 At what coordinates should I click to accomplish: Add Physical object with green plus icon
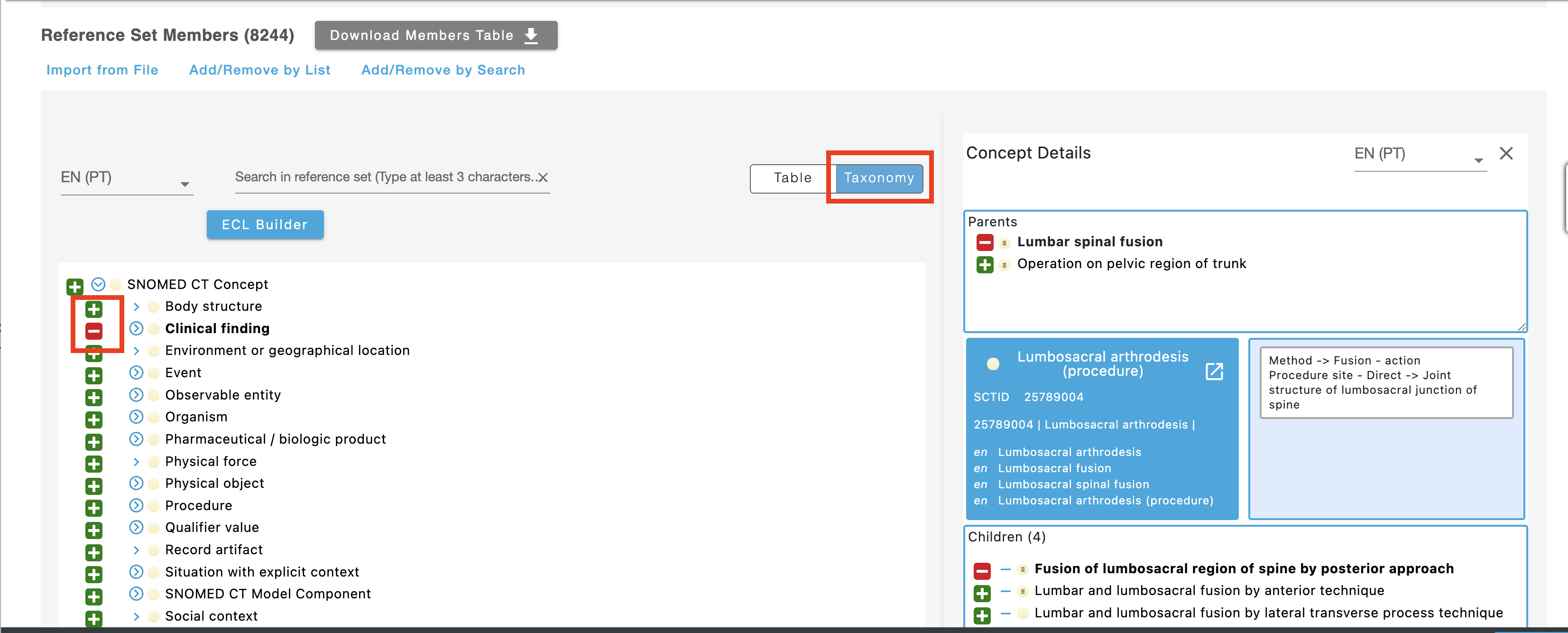click(x=94, y=485)
